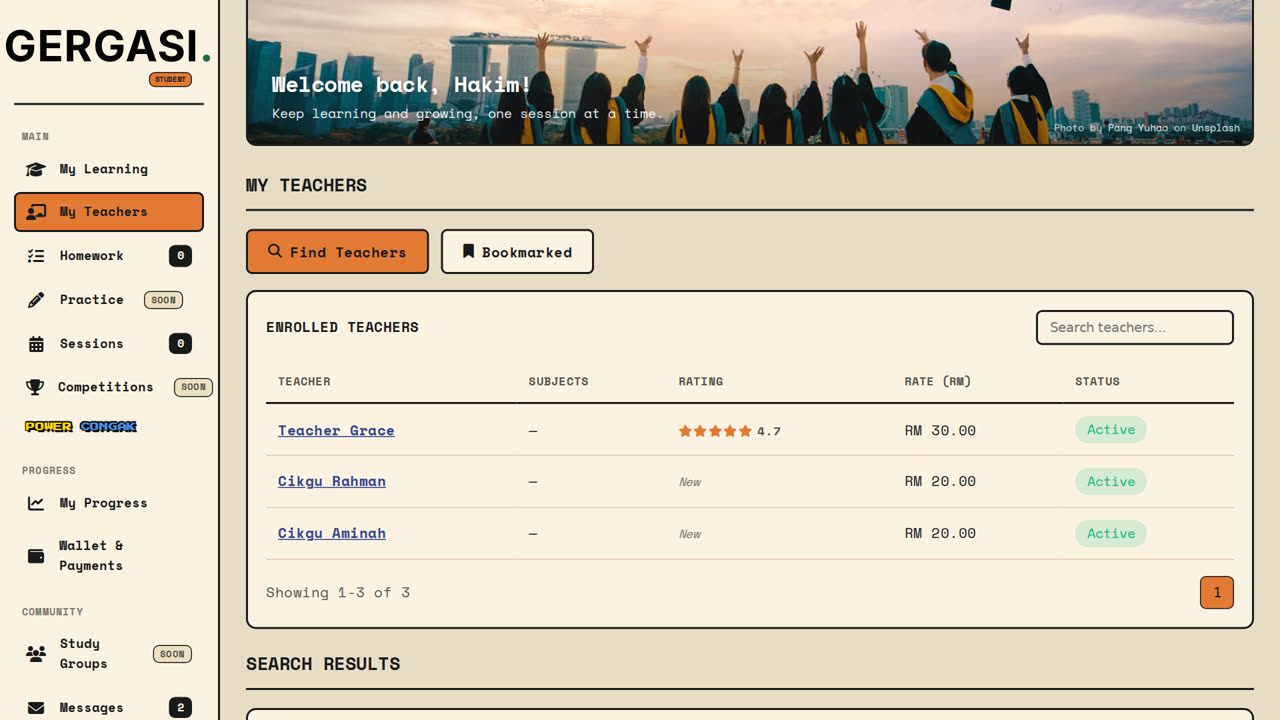Click the TEACHER column header
Screen dimensions: 1280x720
304,381
